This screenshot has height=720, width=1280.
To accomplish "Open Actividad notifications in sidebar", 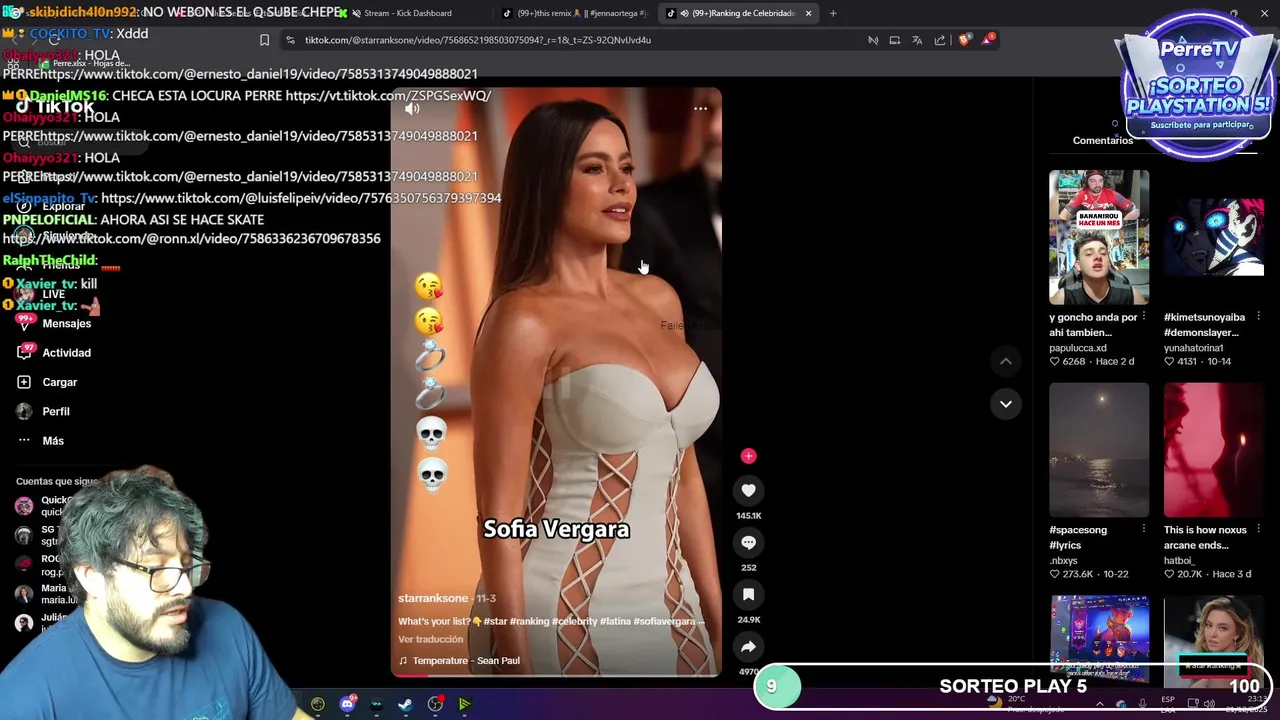I will pyautogui.click(x=55, y=353).
